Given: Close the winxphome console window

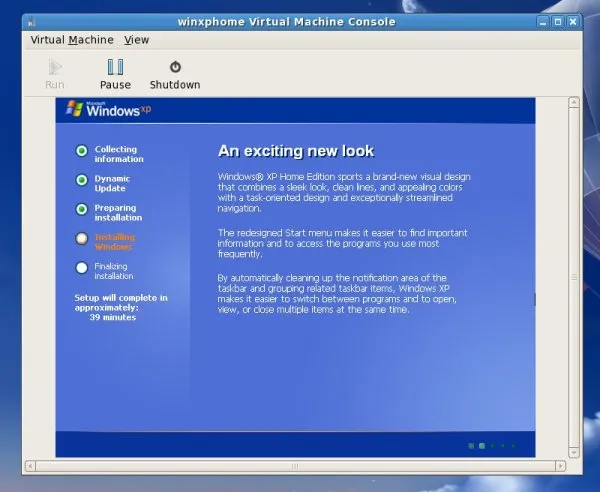Looking at the screenshot, I should tap(573, 22).
